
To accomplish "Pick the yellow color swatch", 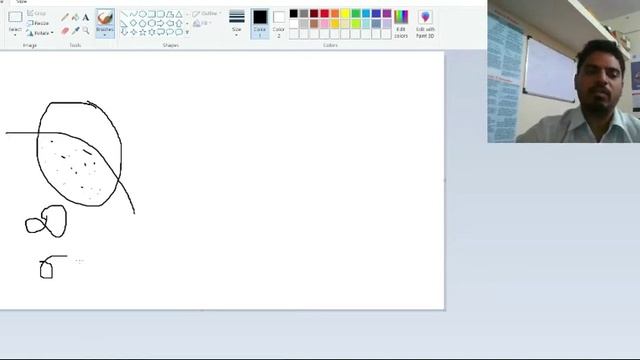I will tap(345, 13).
